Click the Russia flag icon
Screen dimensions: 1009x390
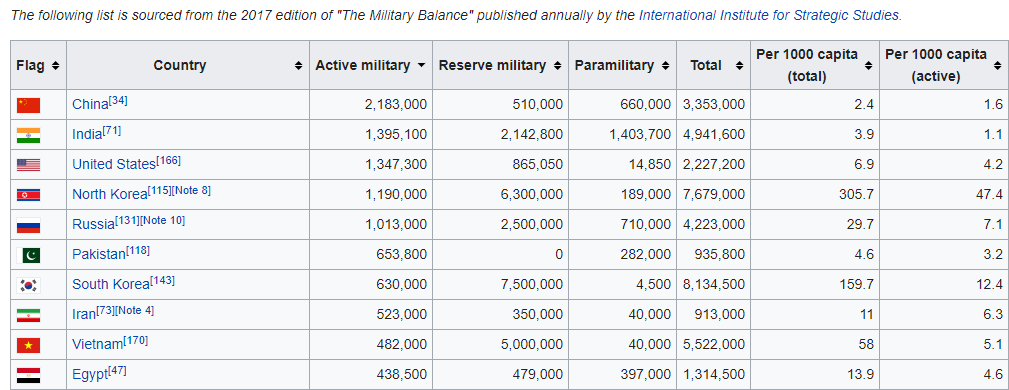28,225
